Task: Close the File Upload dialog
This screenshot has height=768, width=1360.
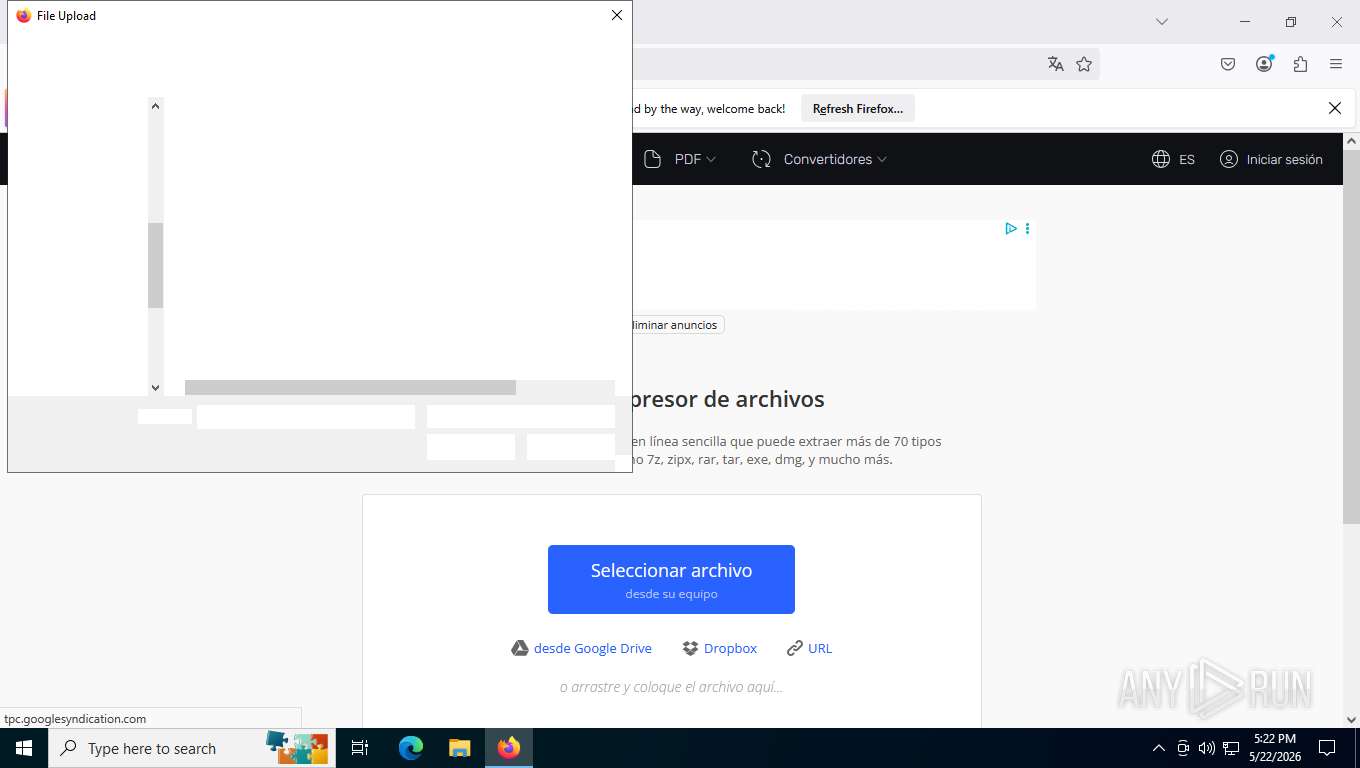Action: pyautogui.click(x=617, y=15)
